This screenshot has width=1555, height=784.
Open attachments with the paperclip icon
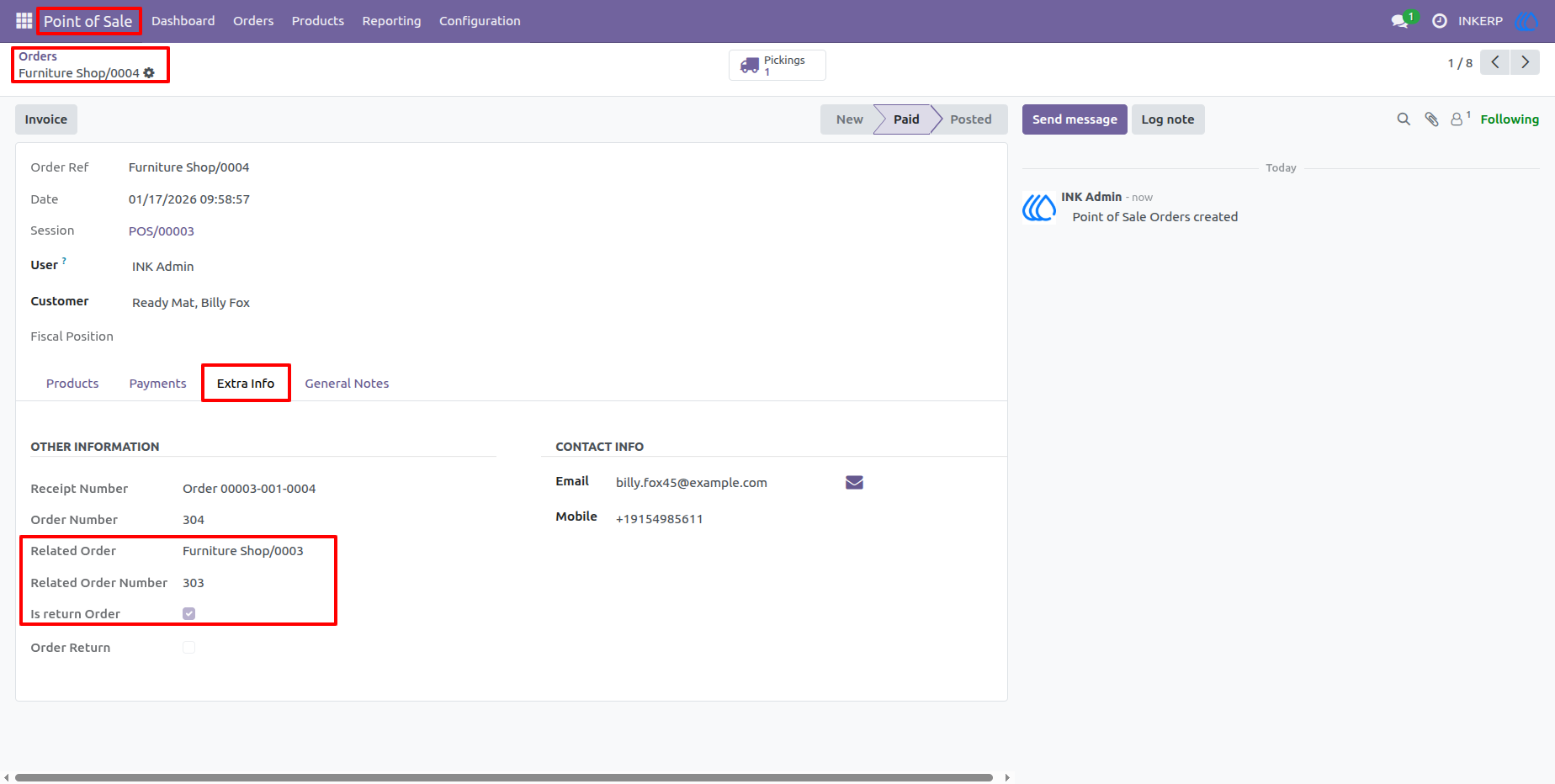click(x=1431, y=119)
